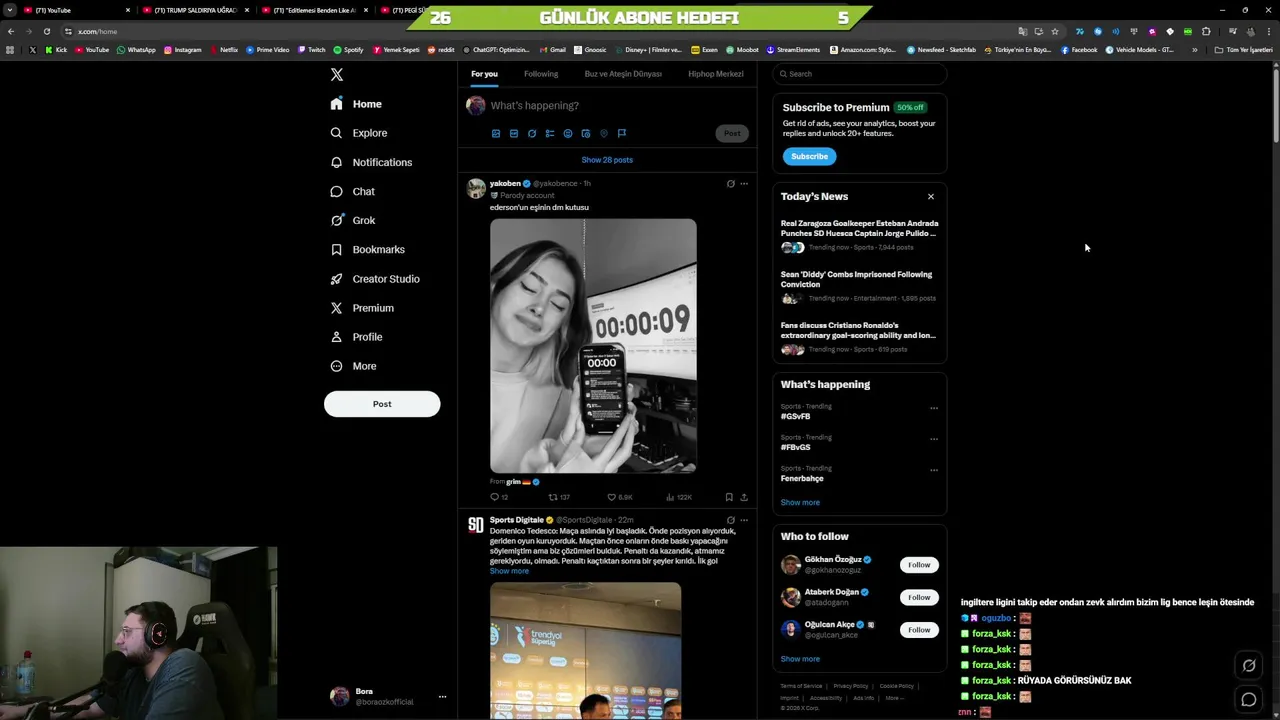Viewport: 1280px width, 720px height.
Task: Click Grok icon on yakoben post
Action: click(x=731, y=184)
